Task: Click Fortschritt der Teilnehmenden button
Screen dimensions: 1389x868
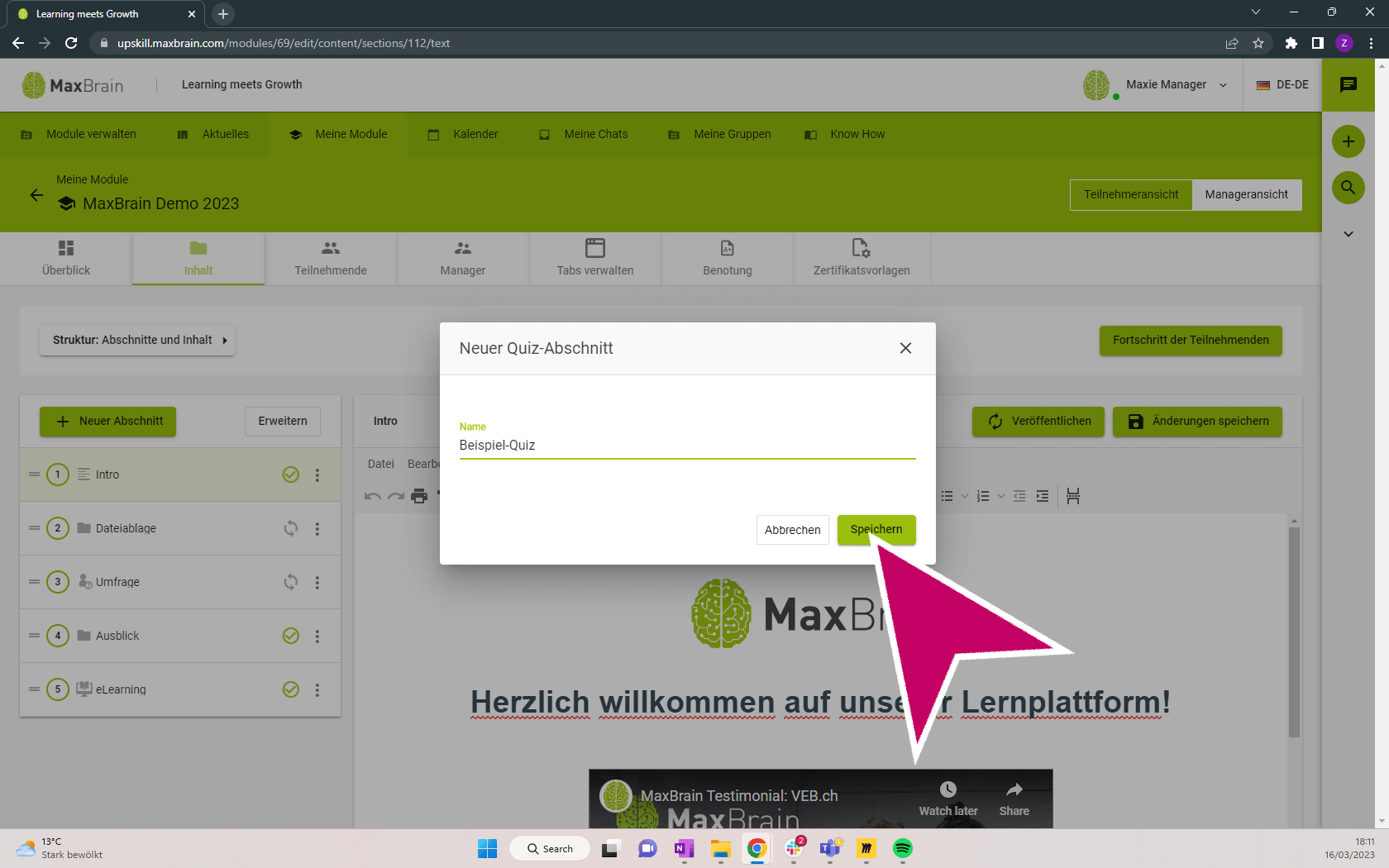Action: coord(1191,340)
